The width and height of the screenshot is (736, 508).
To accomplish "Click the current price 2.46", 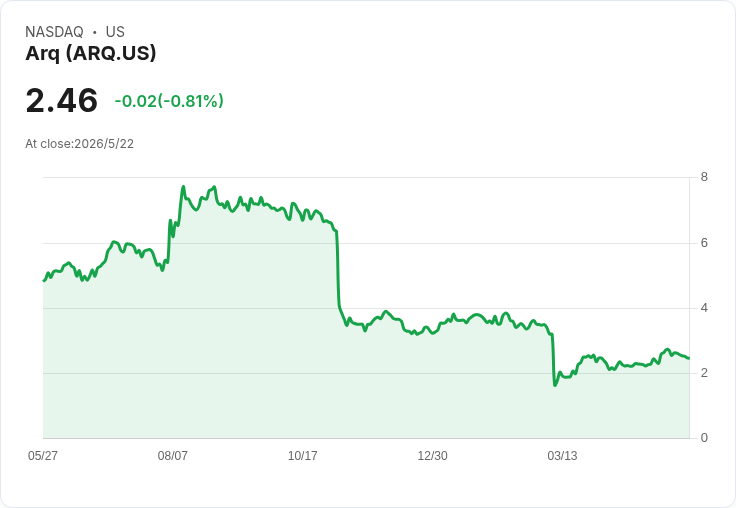I will (61, 100).
